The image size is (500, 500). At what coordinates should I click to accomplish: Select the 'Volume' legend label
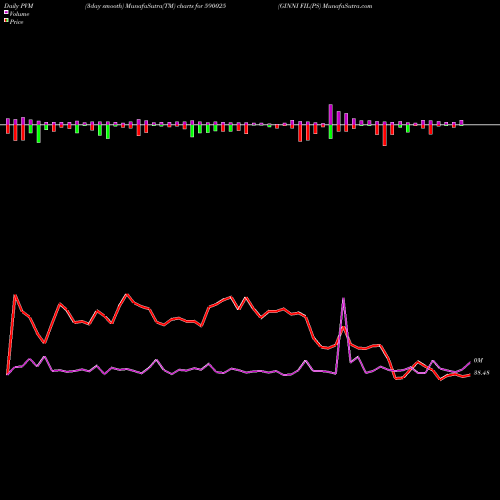[19, 14]
